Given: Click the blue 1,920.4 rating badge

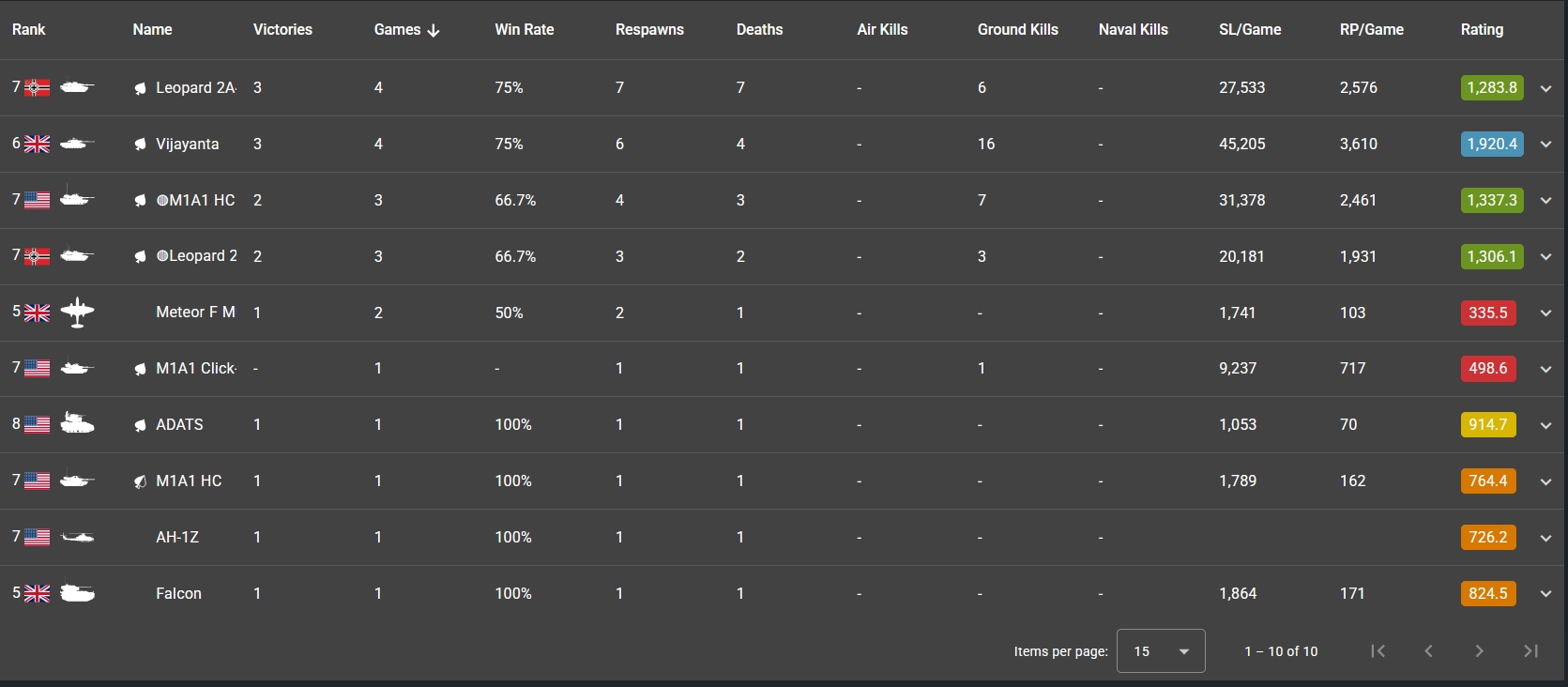Looking at the screenshot, I should coord(1492,144).
